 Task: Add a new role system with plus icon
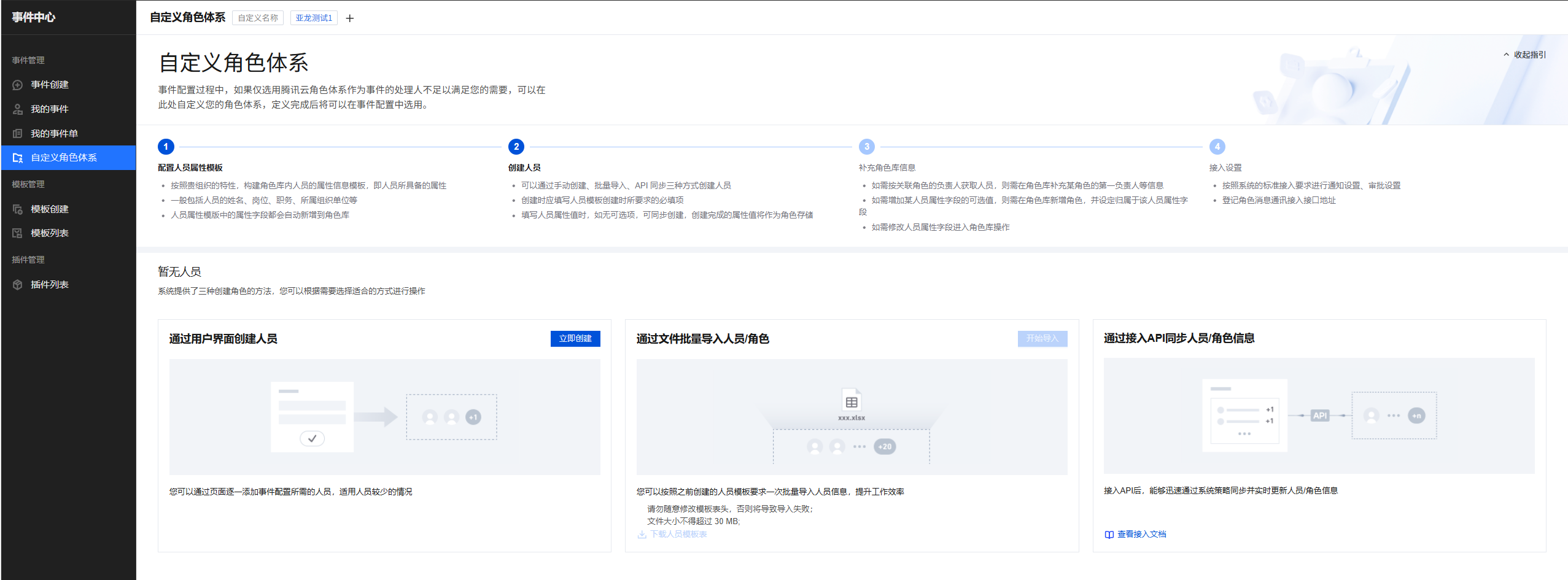click(350, 18)
